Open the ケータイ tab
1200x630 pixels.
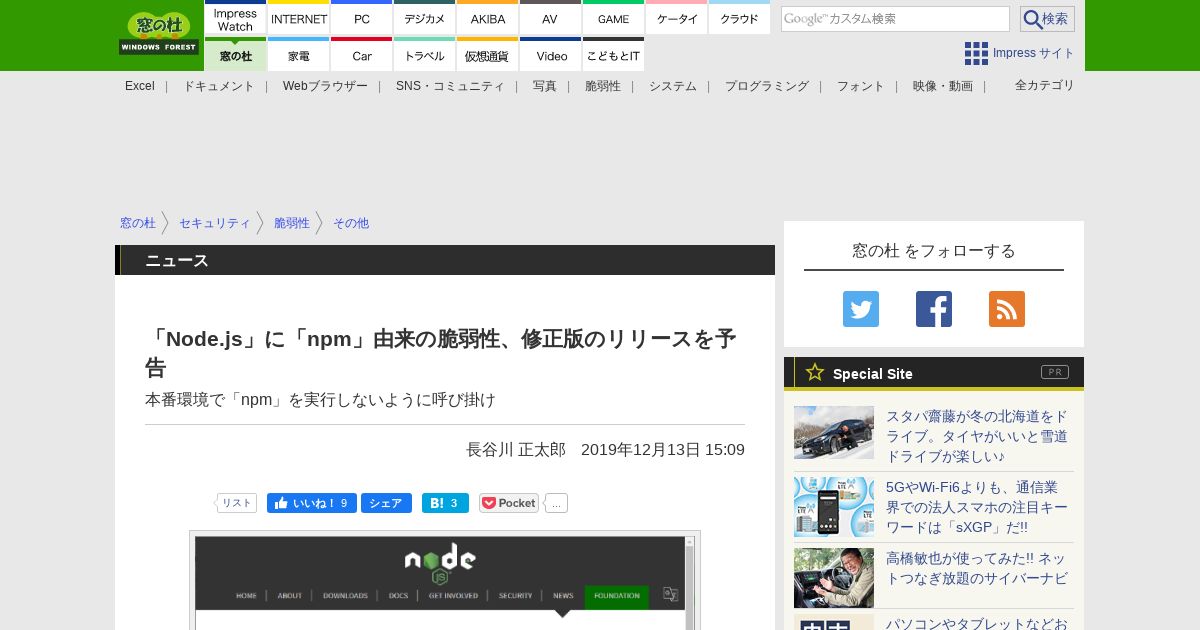coord(677,18)
